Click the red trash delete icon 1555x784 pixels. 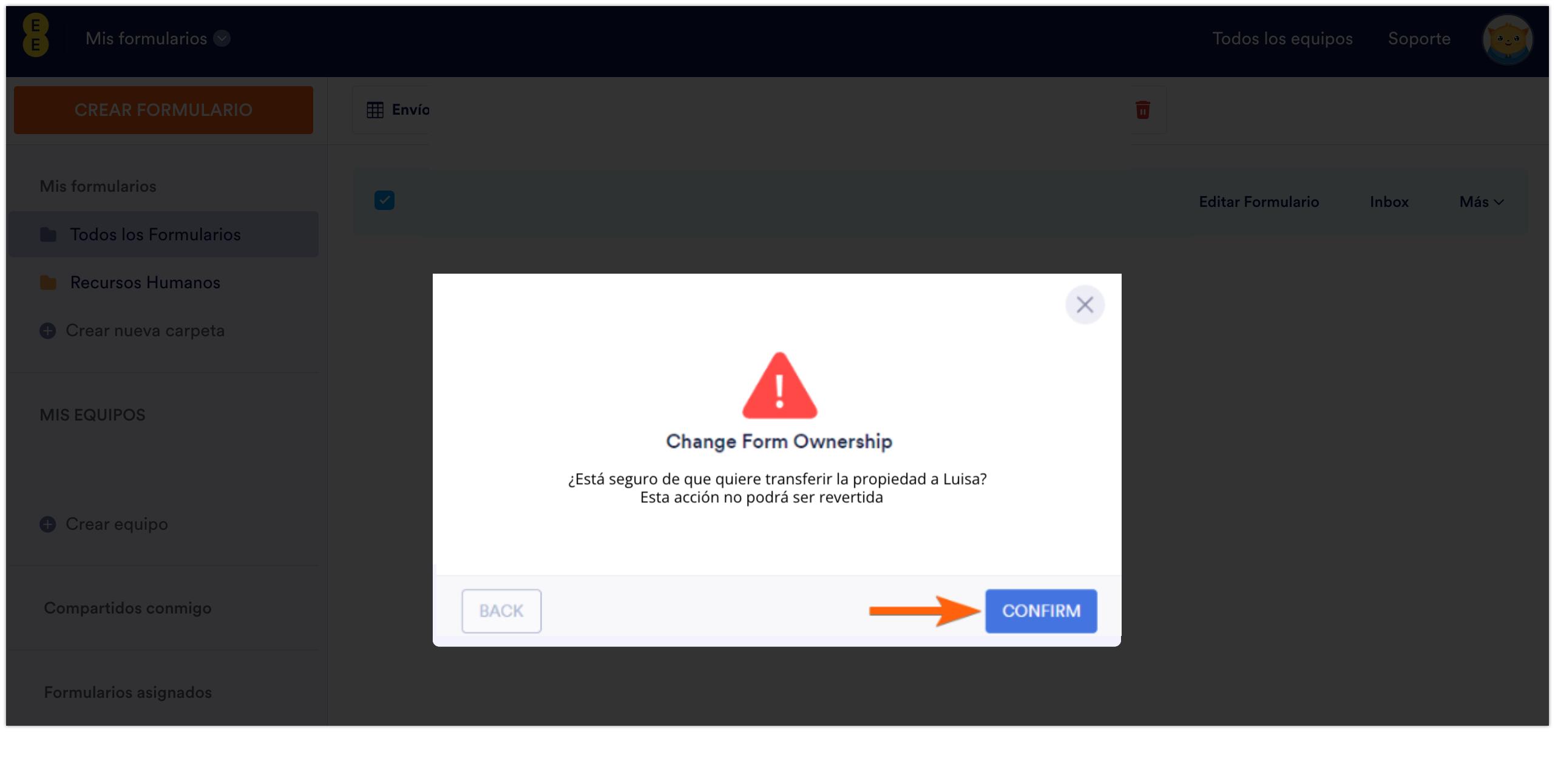[x=1143, y=110]
